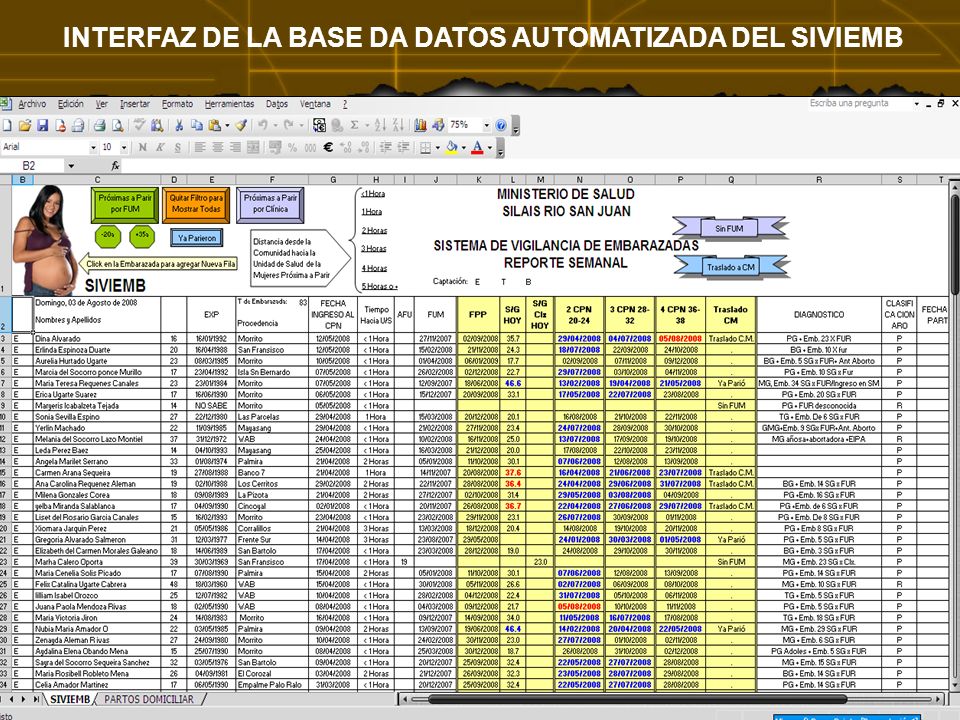The image size is (960, 720).
Task: Open the Font Color dropdown arrow
Action: pos(490,148)
